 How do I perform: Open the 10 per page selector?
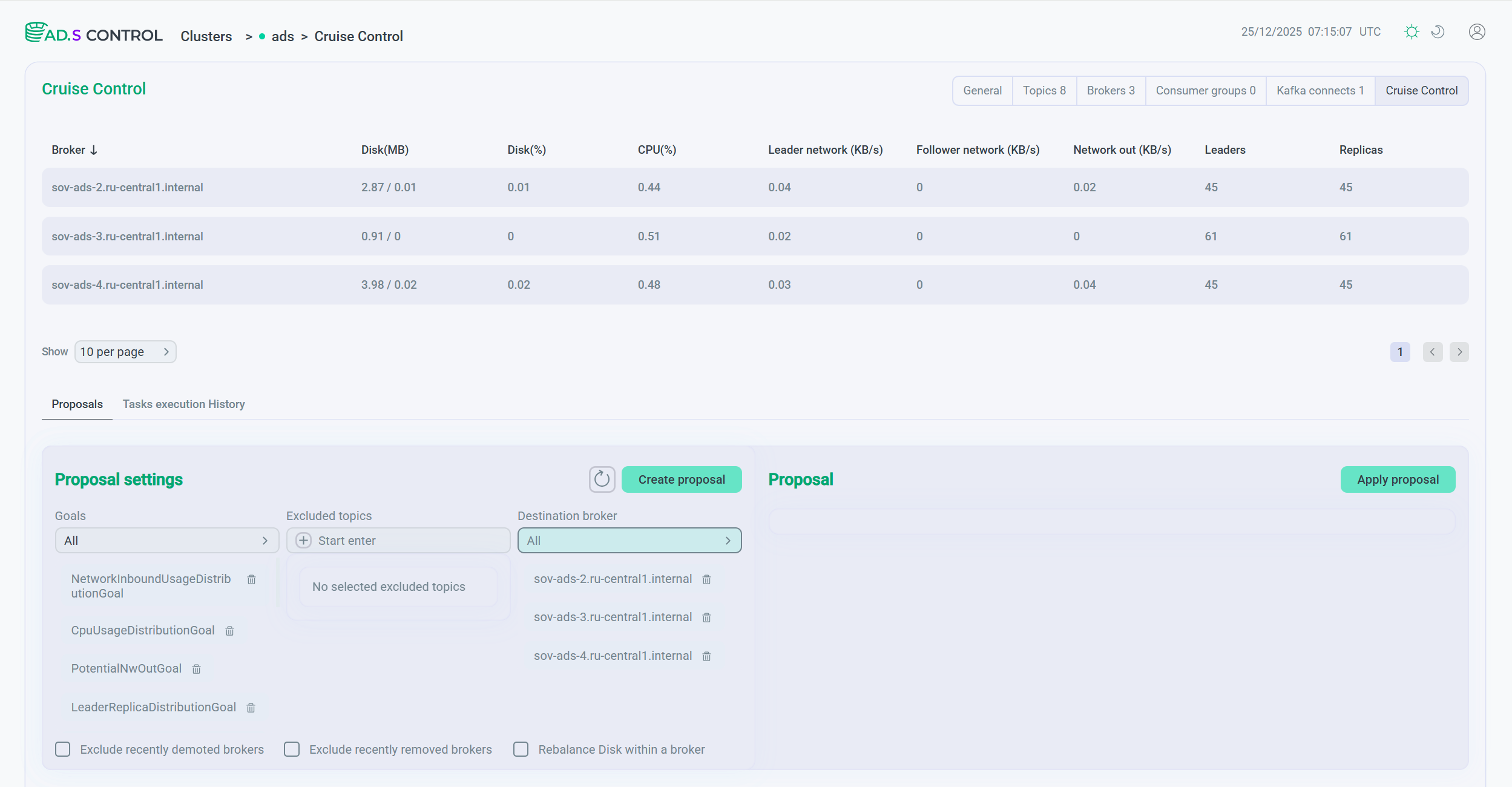pyautogui.click(x=125, y=352)
